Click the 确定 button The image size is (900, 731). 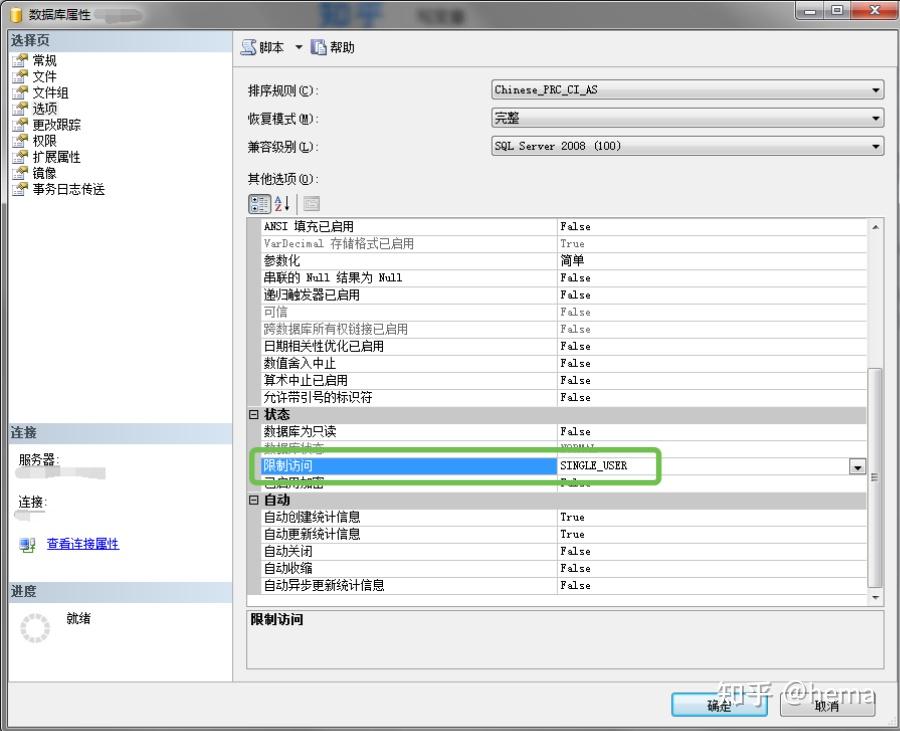click(x=718, y=704)
